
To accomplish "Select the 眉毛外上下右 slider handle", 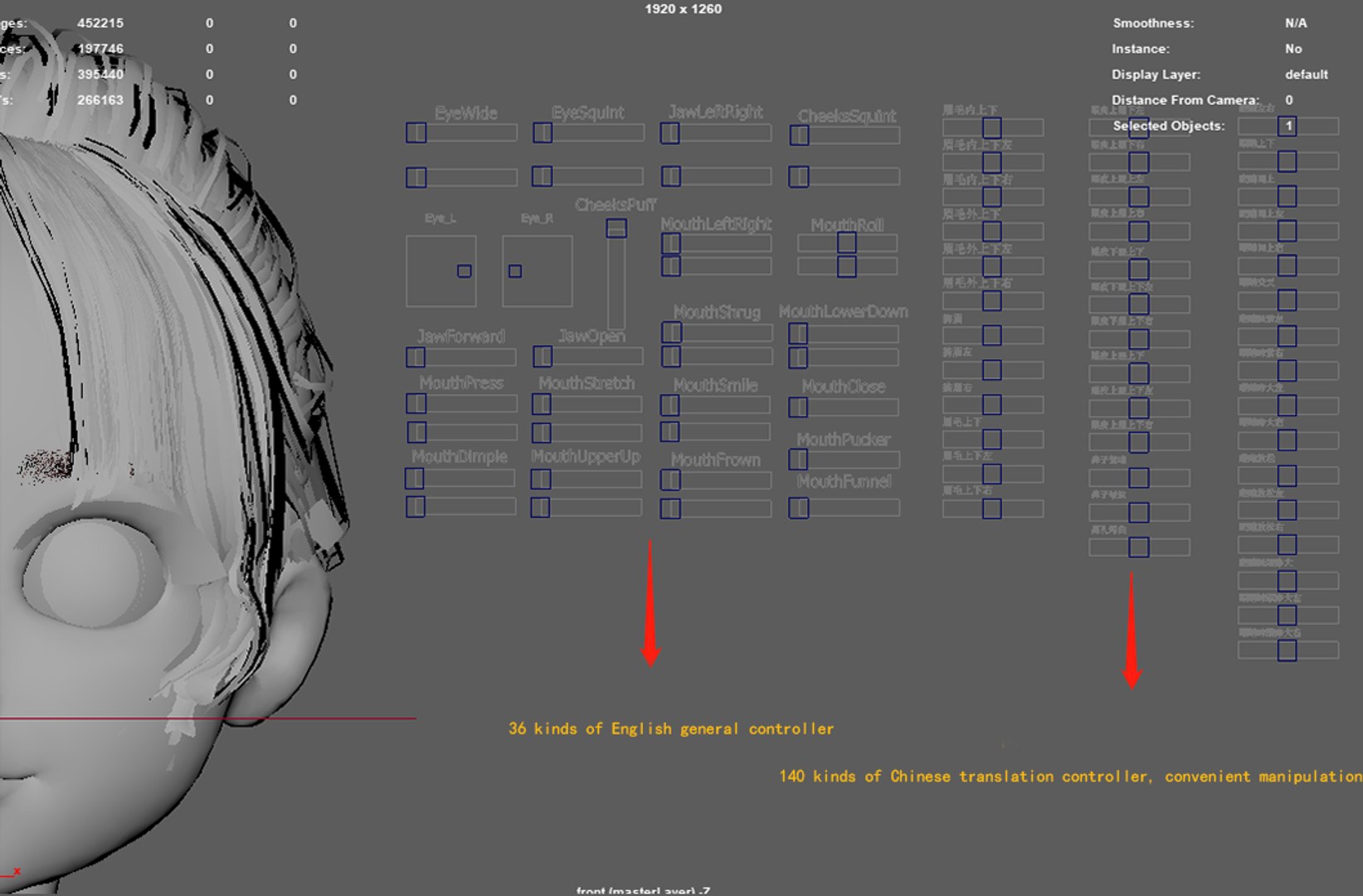I will pos(991,300).
